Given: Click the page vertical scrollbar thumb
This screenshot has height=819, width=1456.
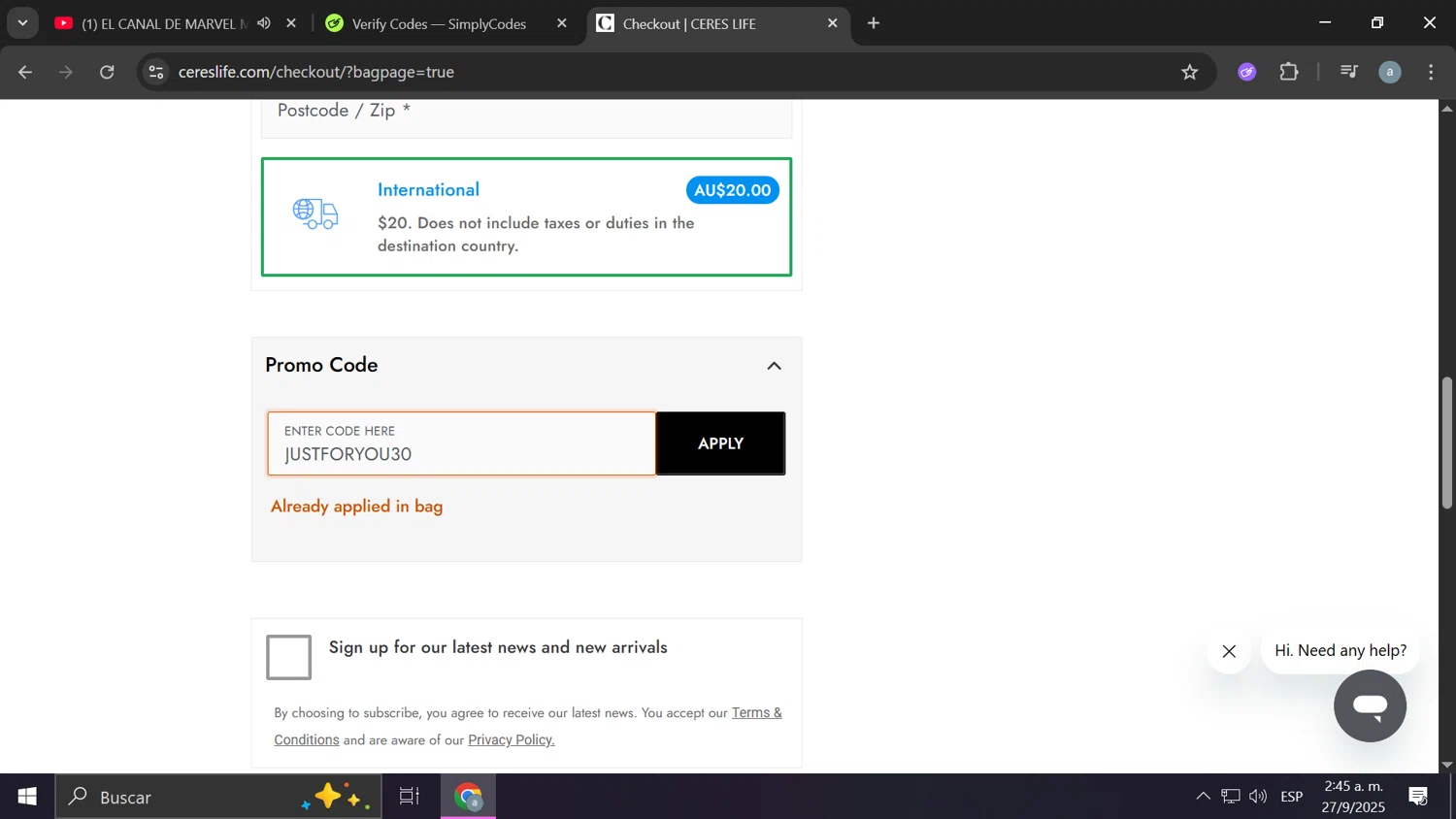Looking at the screenshot, I should click(x=1447, y=442).
